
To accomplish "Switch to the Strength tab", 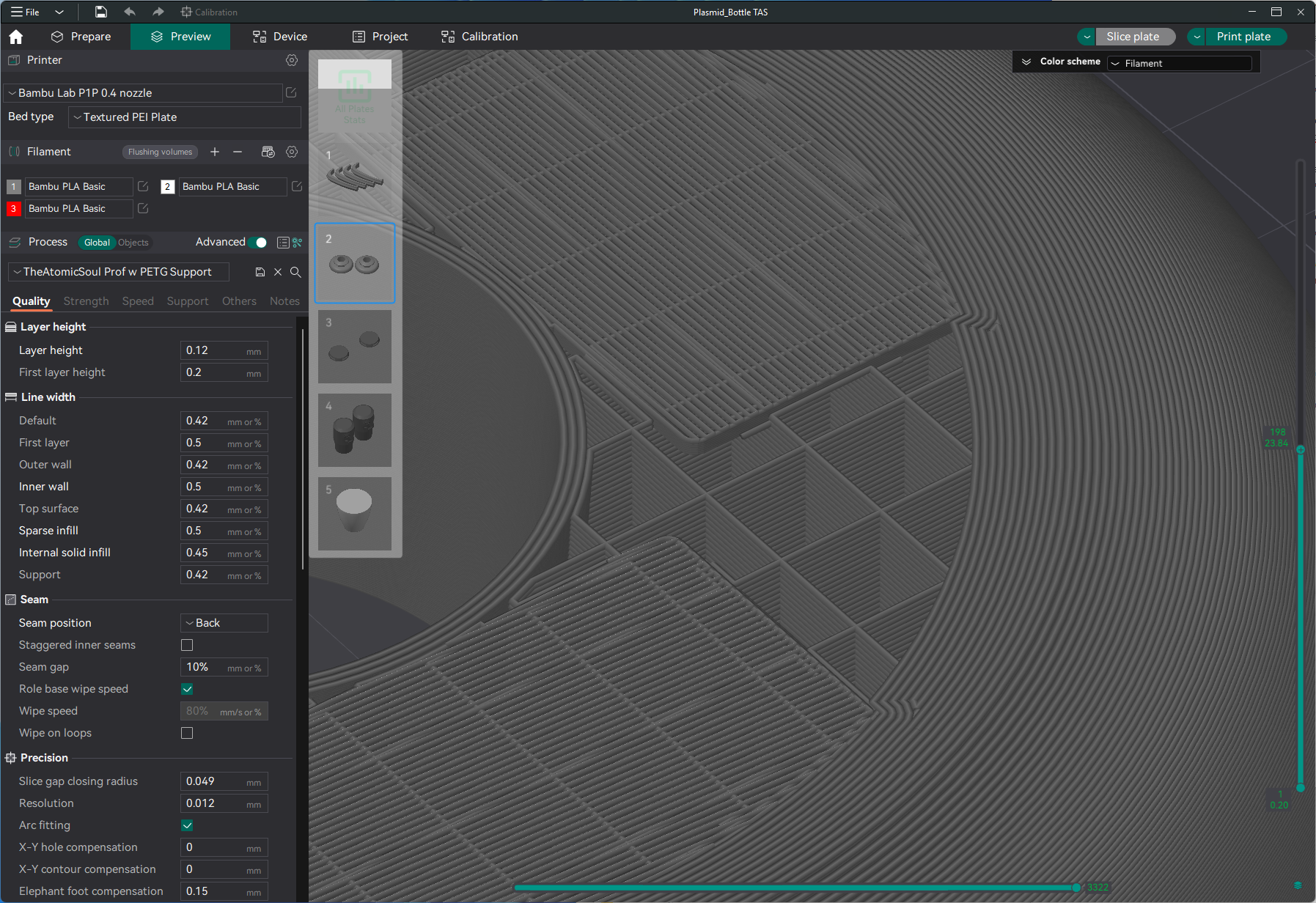I will click(86, 301).
